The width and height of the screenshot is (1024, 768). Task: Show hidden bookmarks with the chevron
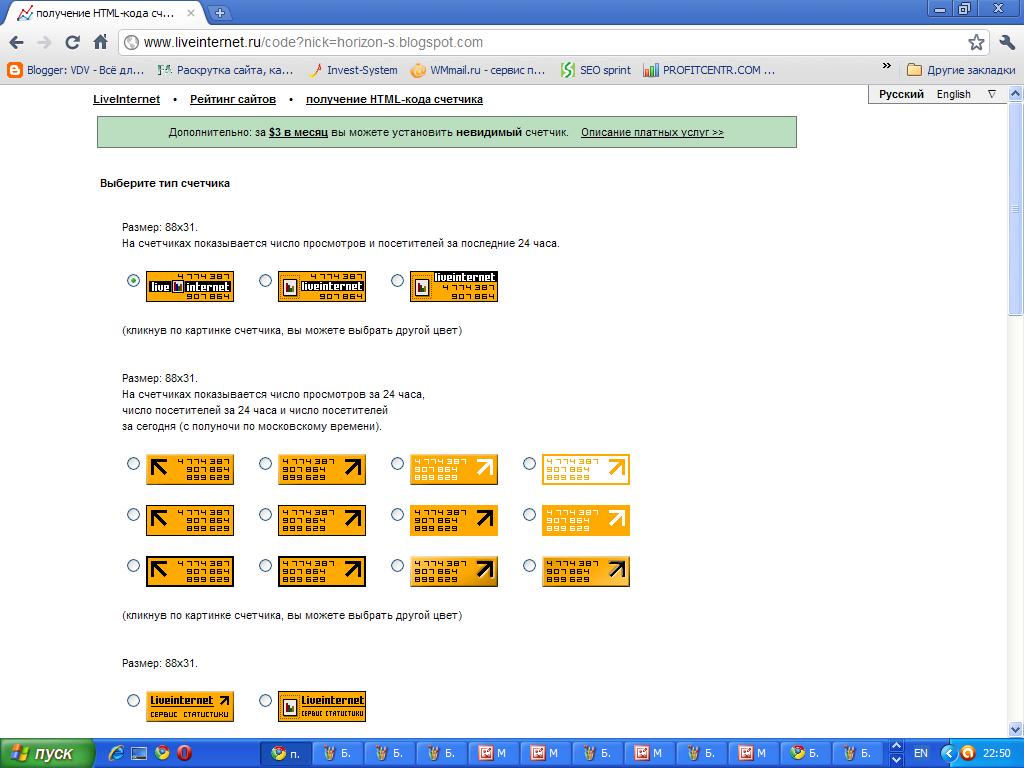pyautogui.click(x=886, y=67)
